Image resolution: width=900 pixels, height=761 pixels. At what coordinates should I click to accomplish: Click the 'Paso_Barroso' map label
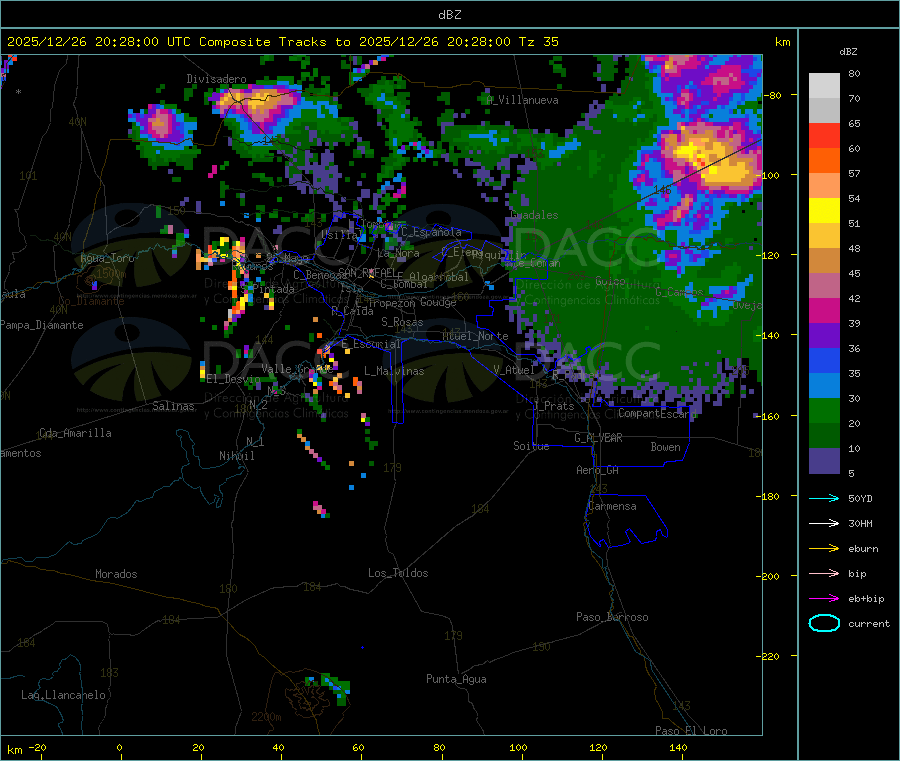pyautogui.click(x=612, y=617)
